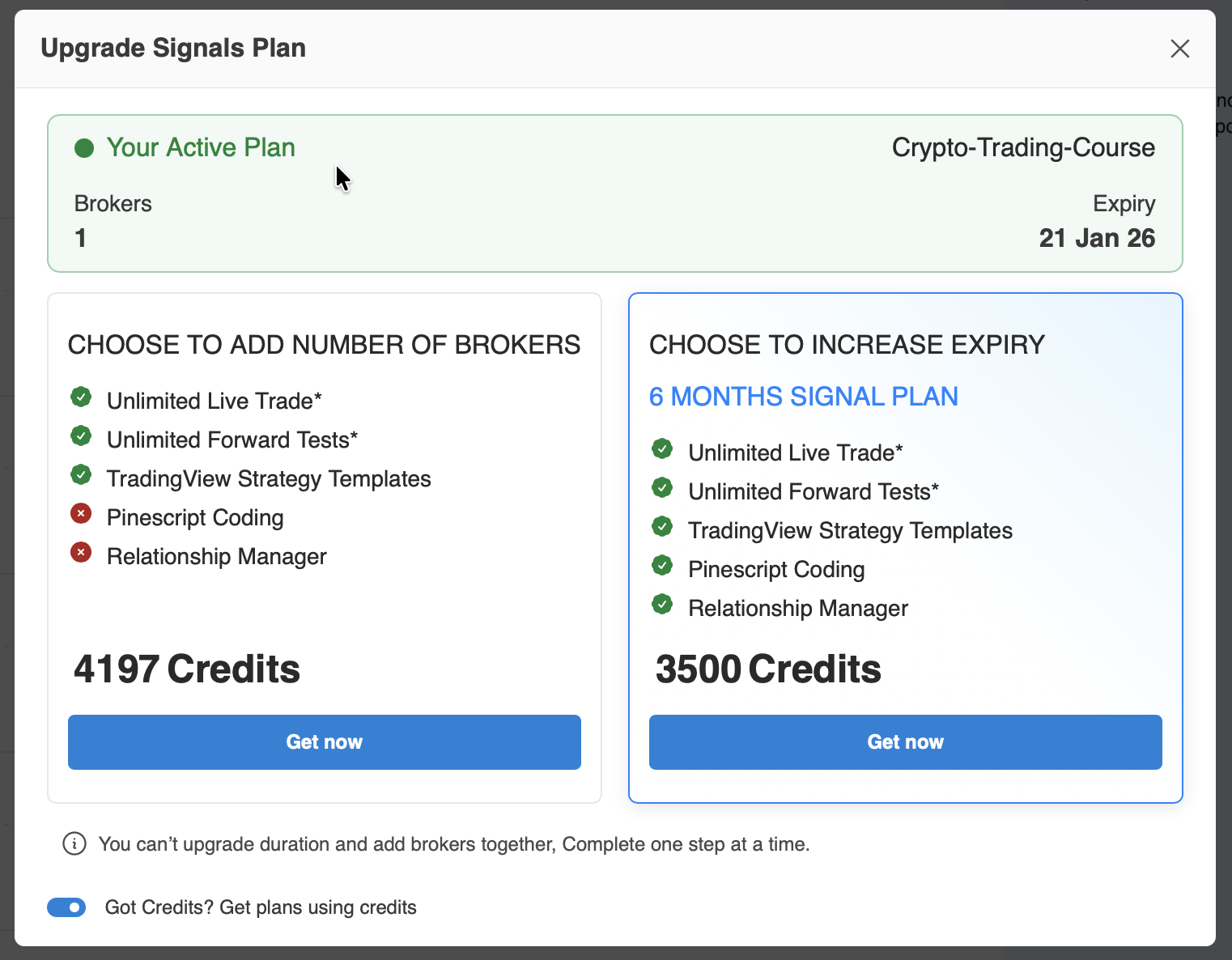This screenshot has width=1232, height=960.
Task: Get the 4197 Credits broker add-on
Action: [324, 742]
